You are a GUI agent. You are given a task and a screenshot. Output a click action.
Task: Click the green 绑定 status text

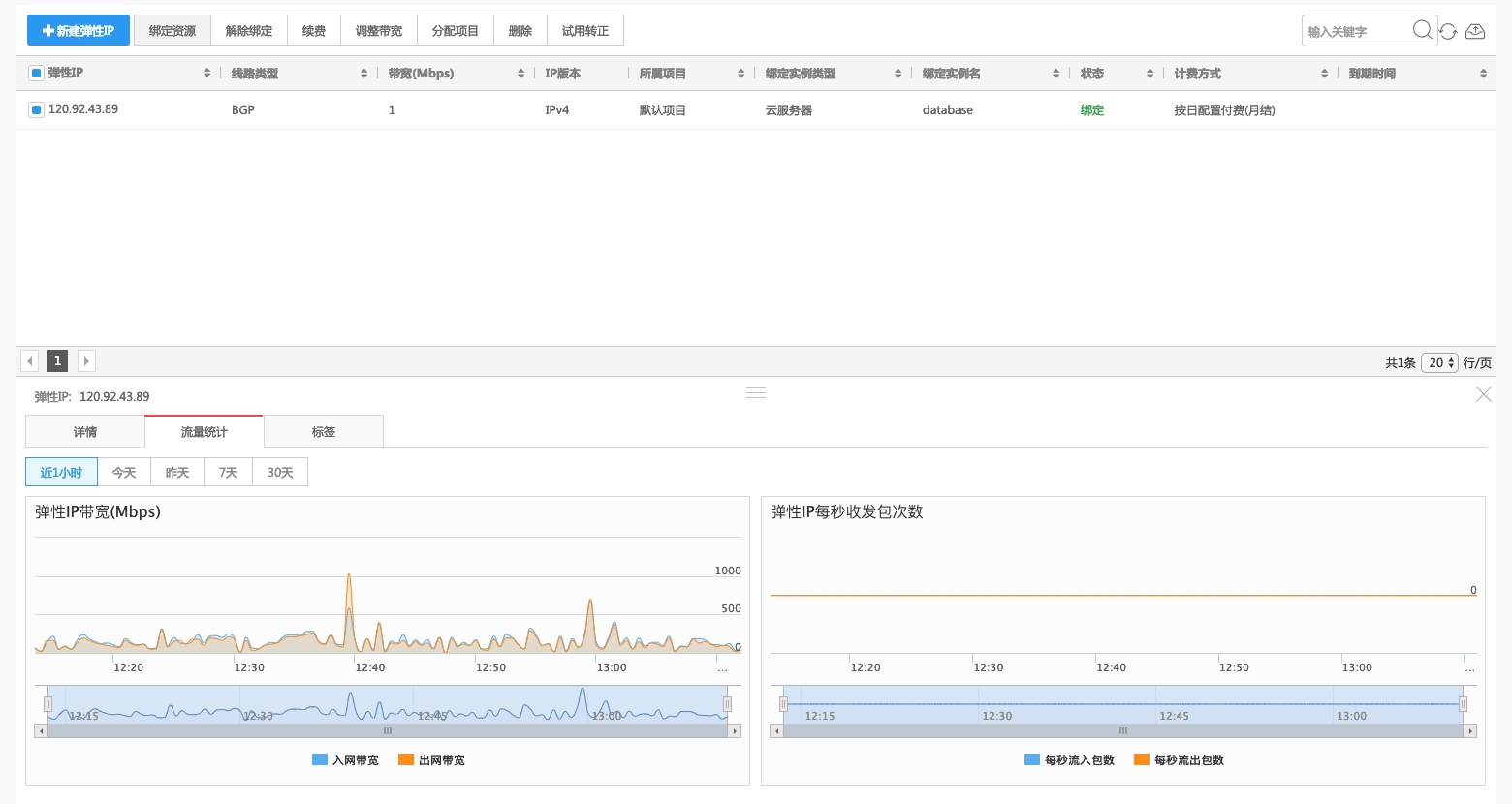tap(1092, 110)
